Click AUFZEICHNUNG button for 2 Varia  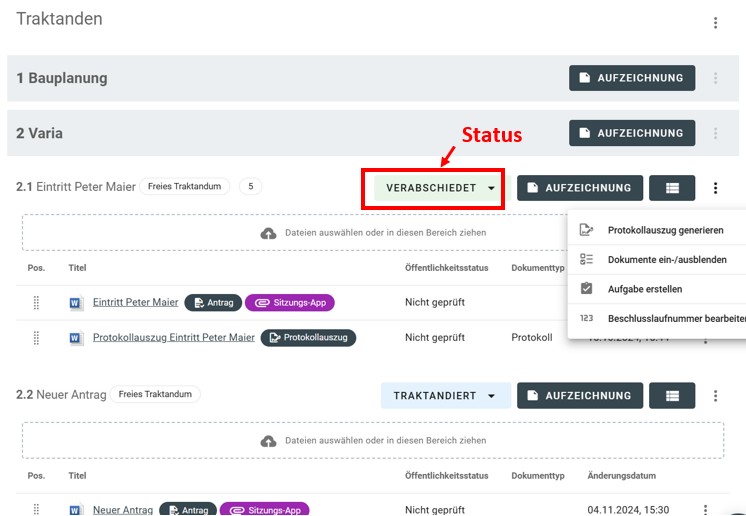click(632, 133)
